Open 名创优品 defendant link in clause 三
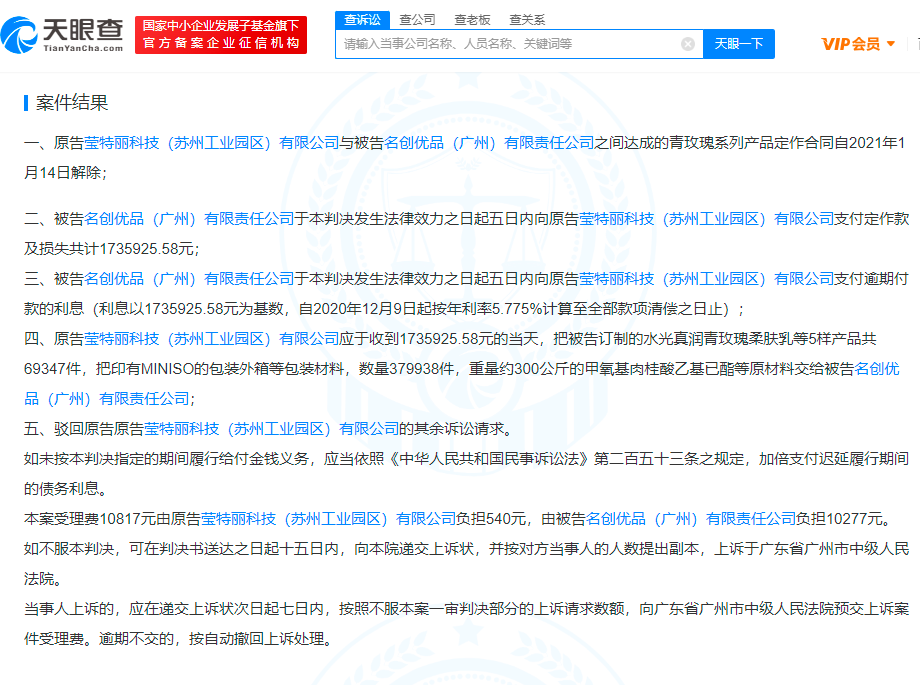Viewport: 920px width, 685px height. (189, 279)
